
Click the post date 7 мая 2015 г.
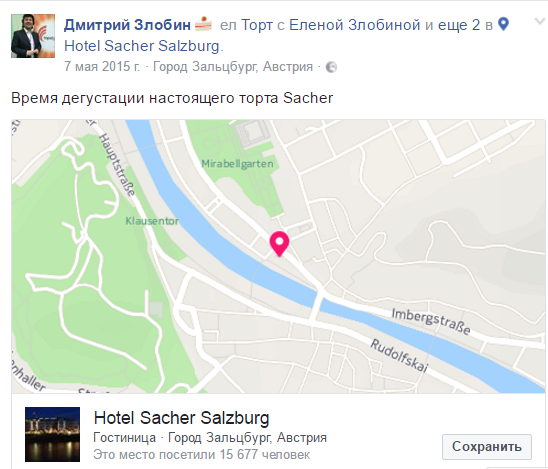pyautogui.click(x=102, y=66)
